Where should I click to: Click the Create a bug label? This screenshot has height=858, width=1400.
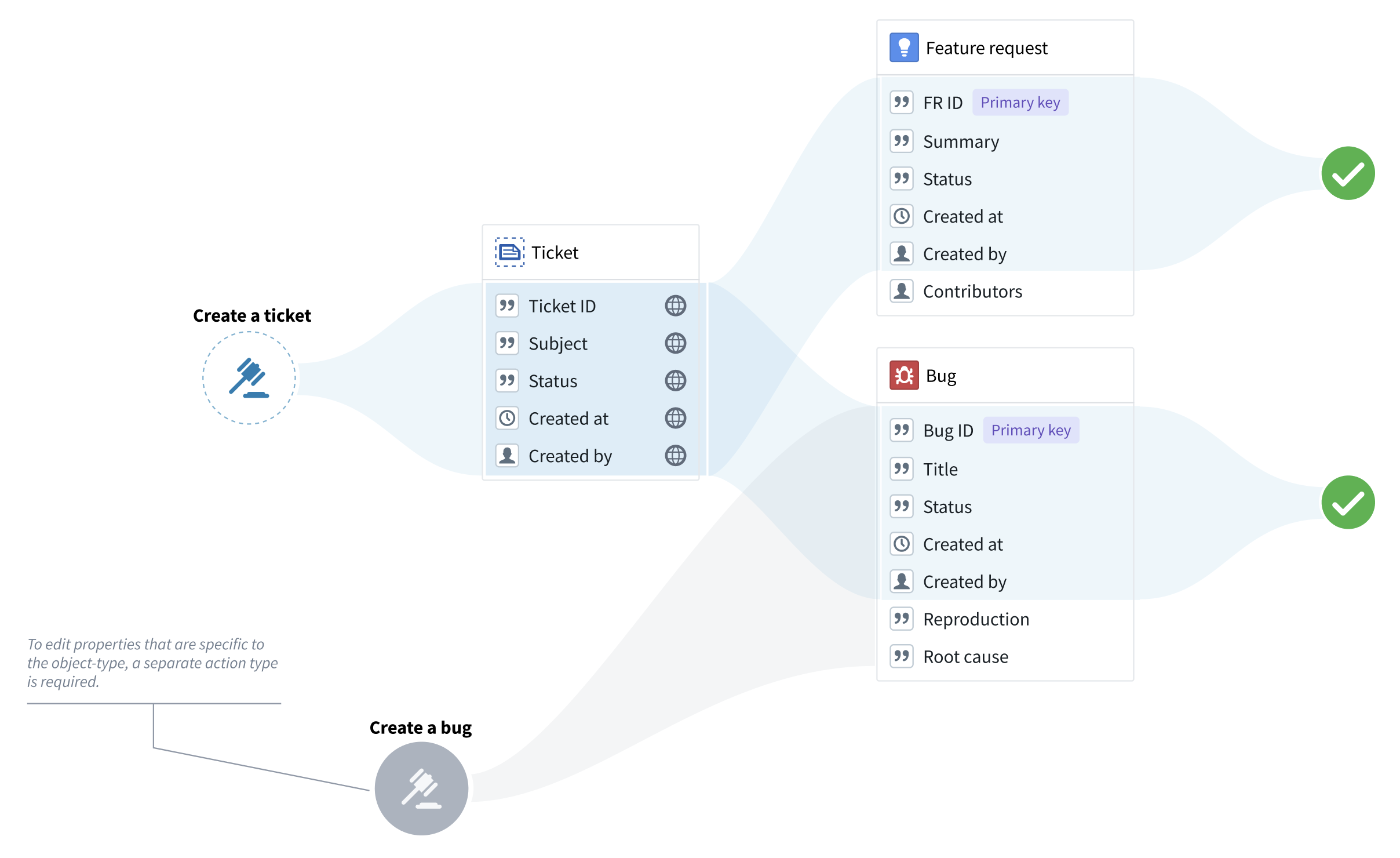click(x=421, y=728)
